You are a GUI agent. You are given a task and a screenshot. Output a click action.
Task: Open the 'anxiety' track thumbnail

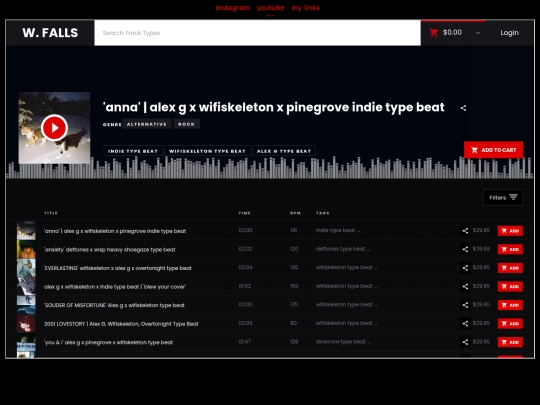tap(26, 249)
